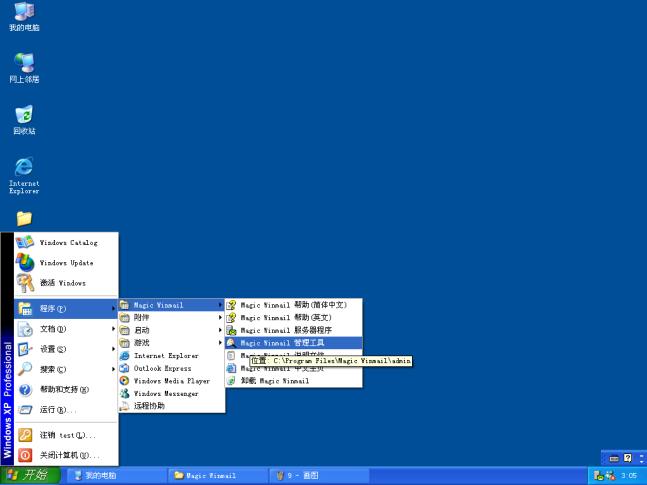
Task: Click the 卸载 Magic Winmail uninstall icon
Action: [x=231, y=381]
